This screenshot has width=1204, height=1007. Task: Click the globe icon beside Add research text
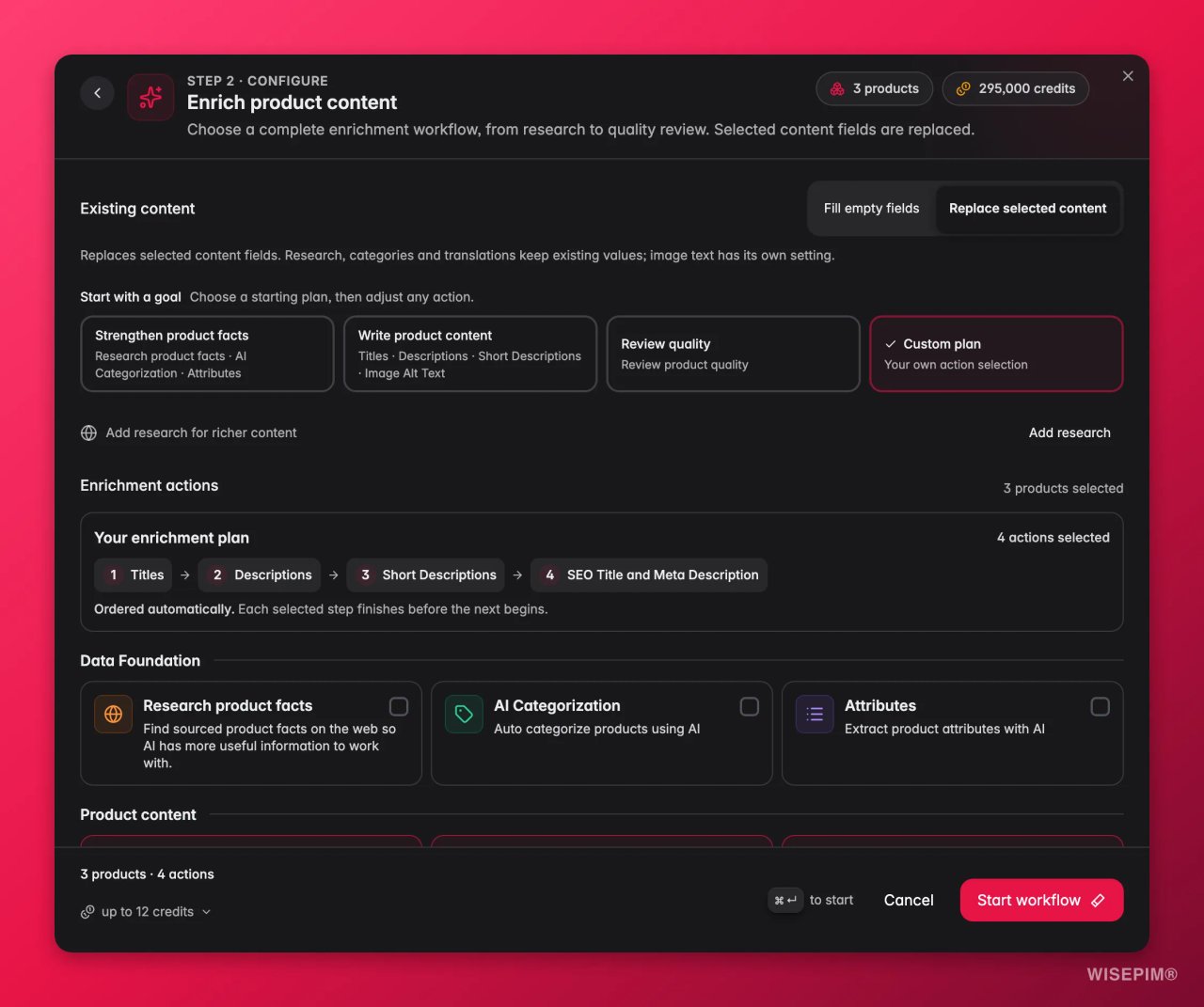tap(88, 433)
